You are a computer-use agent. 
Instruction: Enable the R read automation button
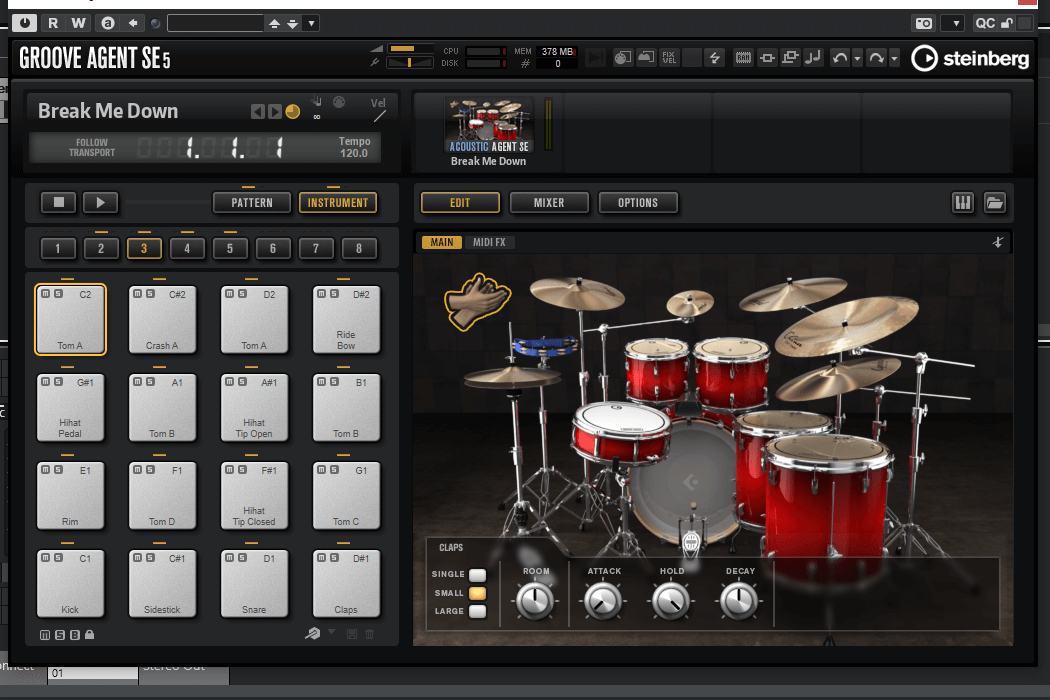(x=53, y=23)
